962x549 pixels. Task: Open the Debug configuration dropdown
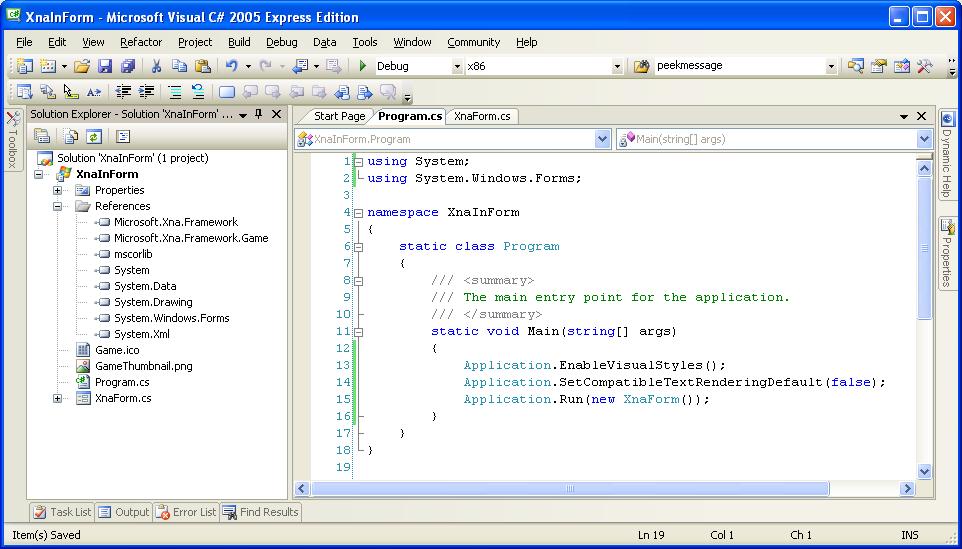457,66
